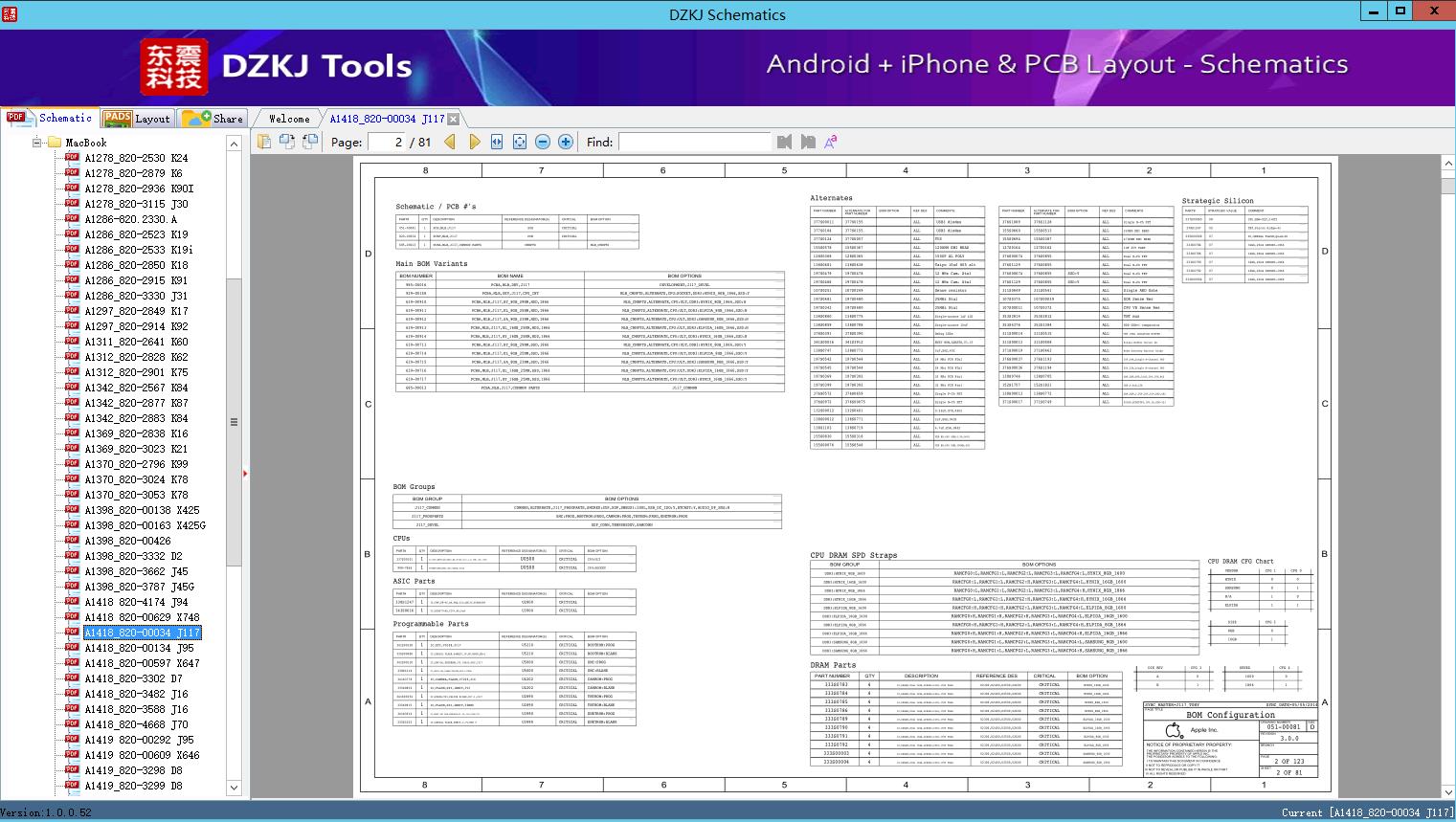This screenshot has height=822, width=1456.
Task: Document viewer scroll up arrow
Action: click(1447, 165)
